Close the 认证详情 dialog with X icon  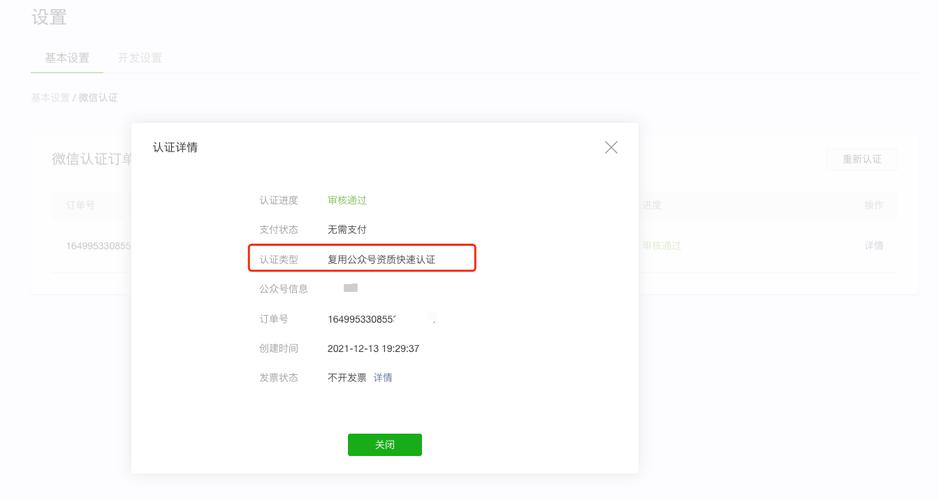(x=611, y=147)
